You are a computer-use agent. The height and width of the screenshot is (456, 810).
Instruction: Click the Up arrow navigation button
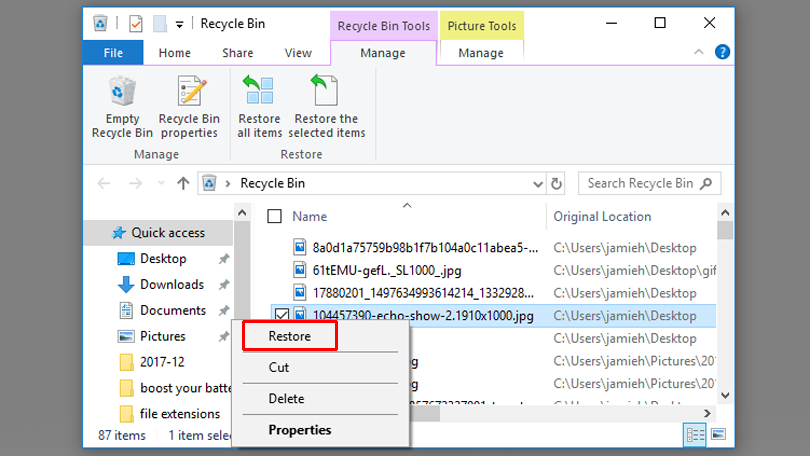click(x=183, y=183)
